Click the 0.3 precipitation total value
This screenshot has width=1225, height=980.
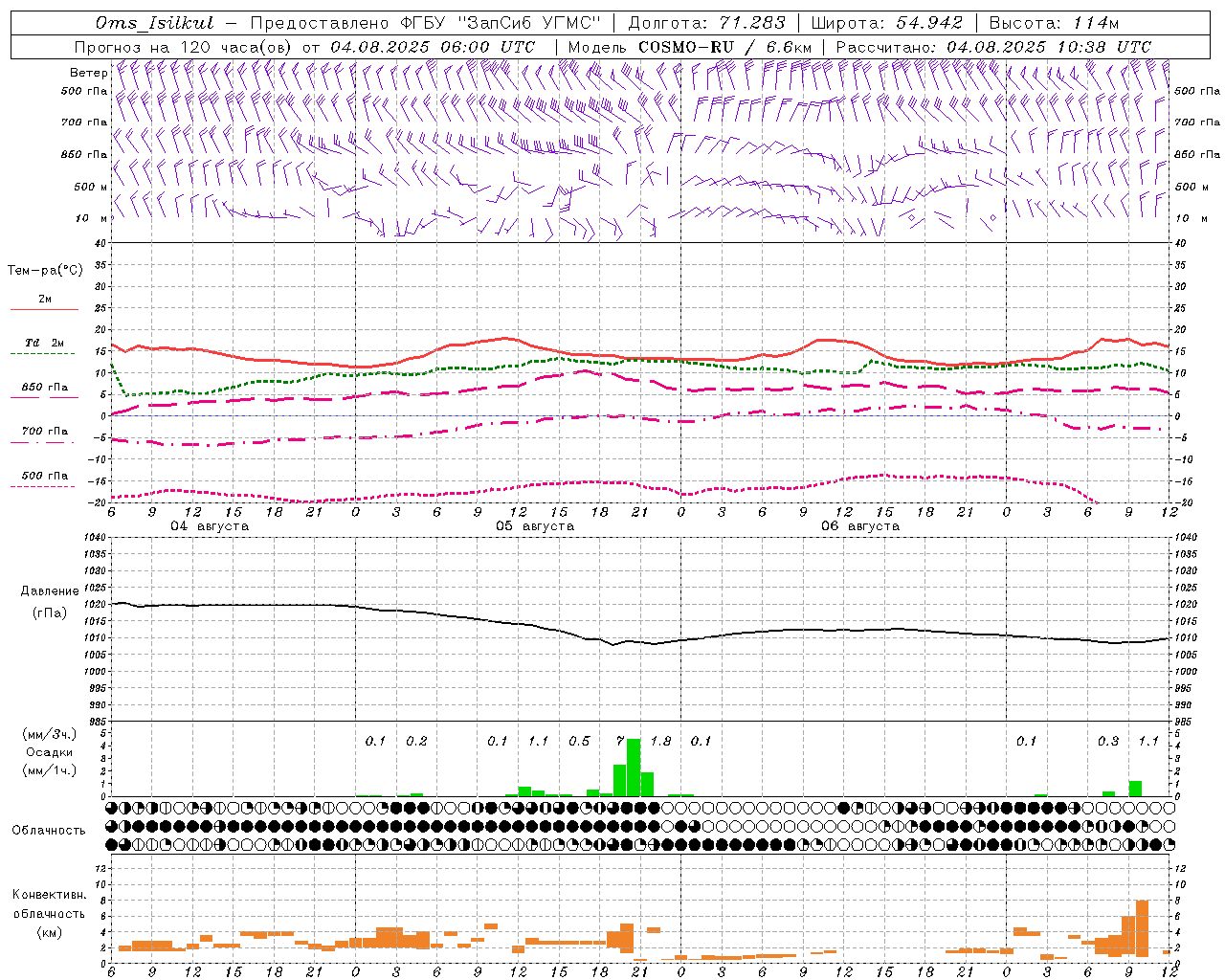click(x=1108, y=741)
